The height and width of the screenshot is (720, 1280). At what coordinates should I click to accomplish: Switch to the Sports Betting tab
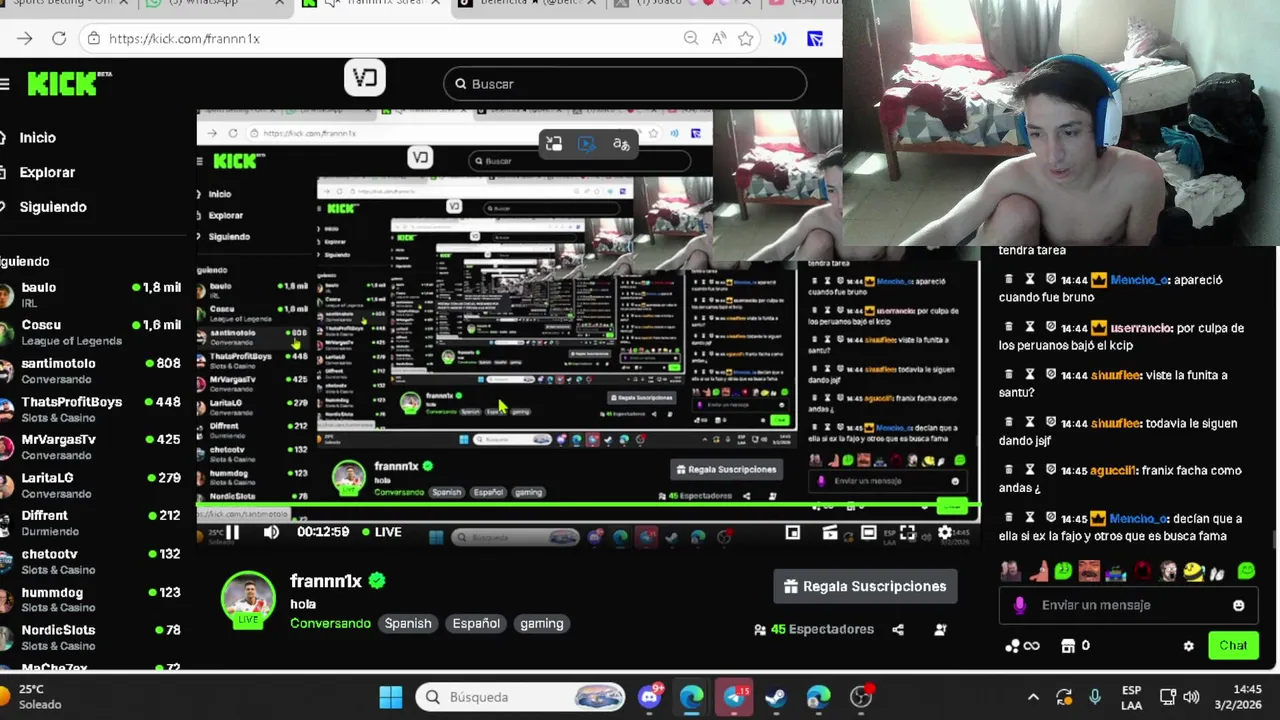tap(65, 4)
